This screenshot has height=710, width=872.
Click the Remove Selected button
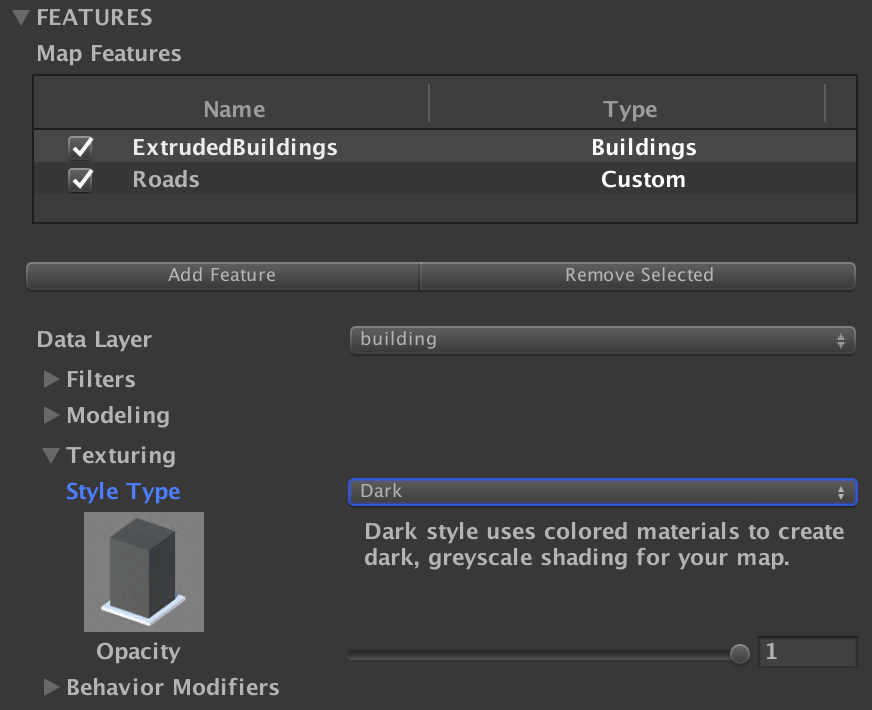638,275
